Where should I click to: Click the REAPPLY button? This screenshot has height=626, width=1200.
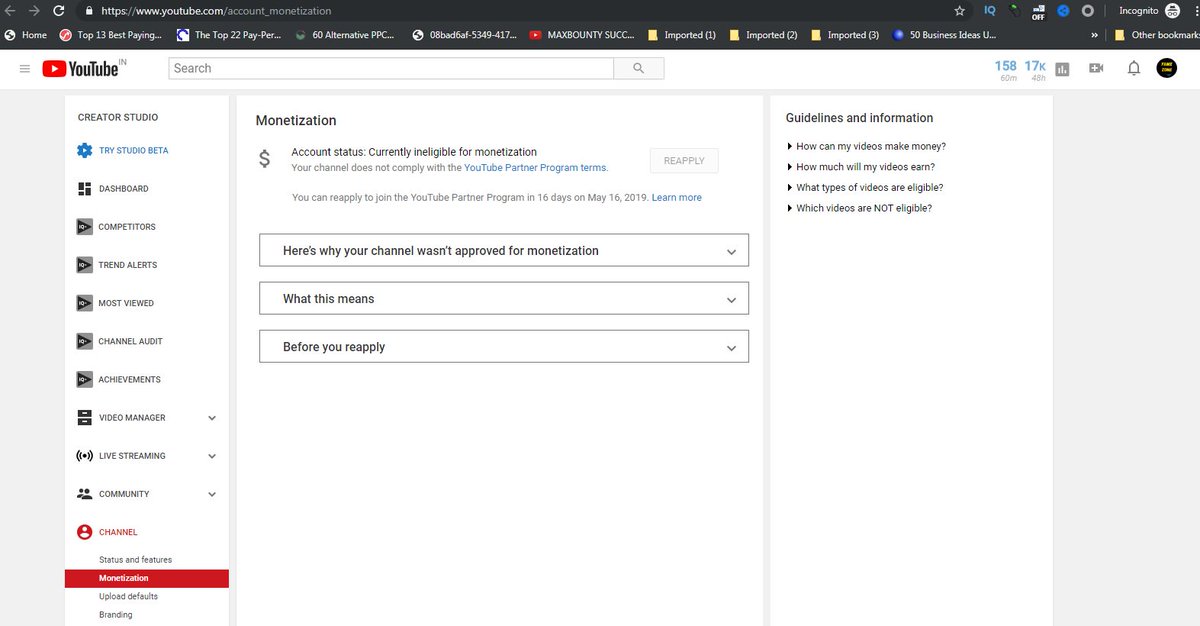(x=684, y=161)
